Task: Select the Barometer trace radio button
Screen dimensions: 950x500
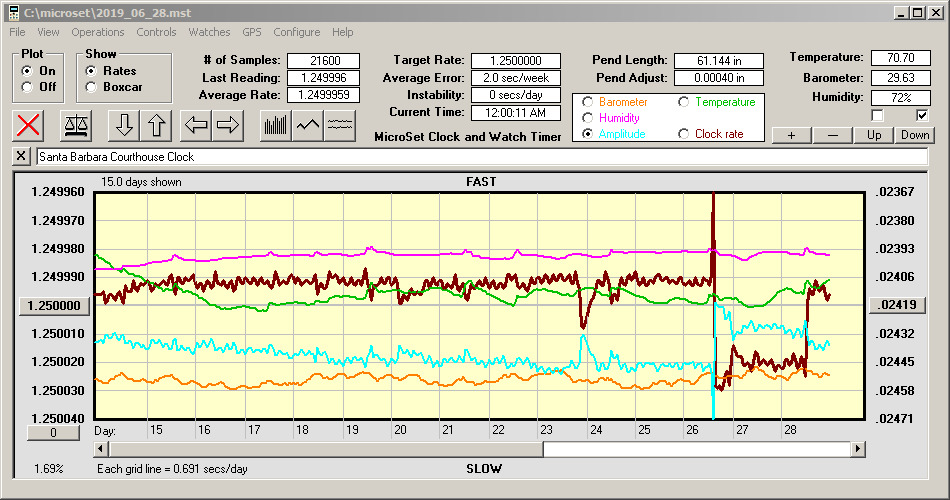Action: 587,102
